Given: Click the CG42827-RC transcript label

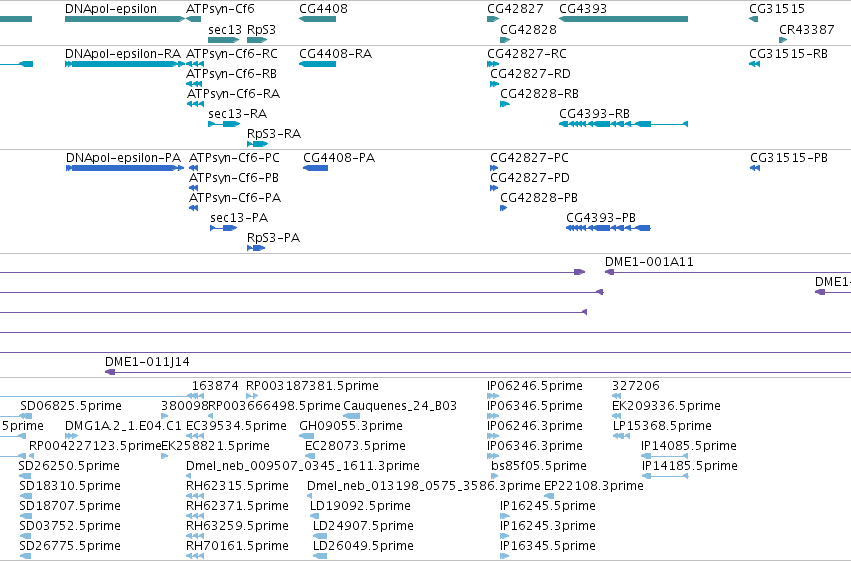Looking at the screenshot, I should [526, 54].
